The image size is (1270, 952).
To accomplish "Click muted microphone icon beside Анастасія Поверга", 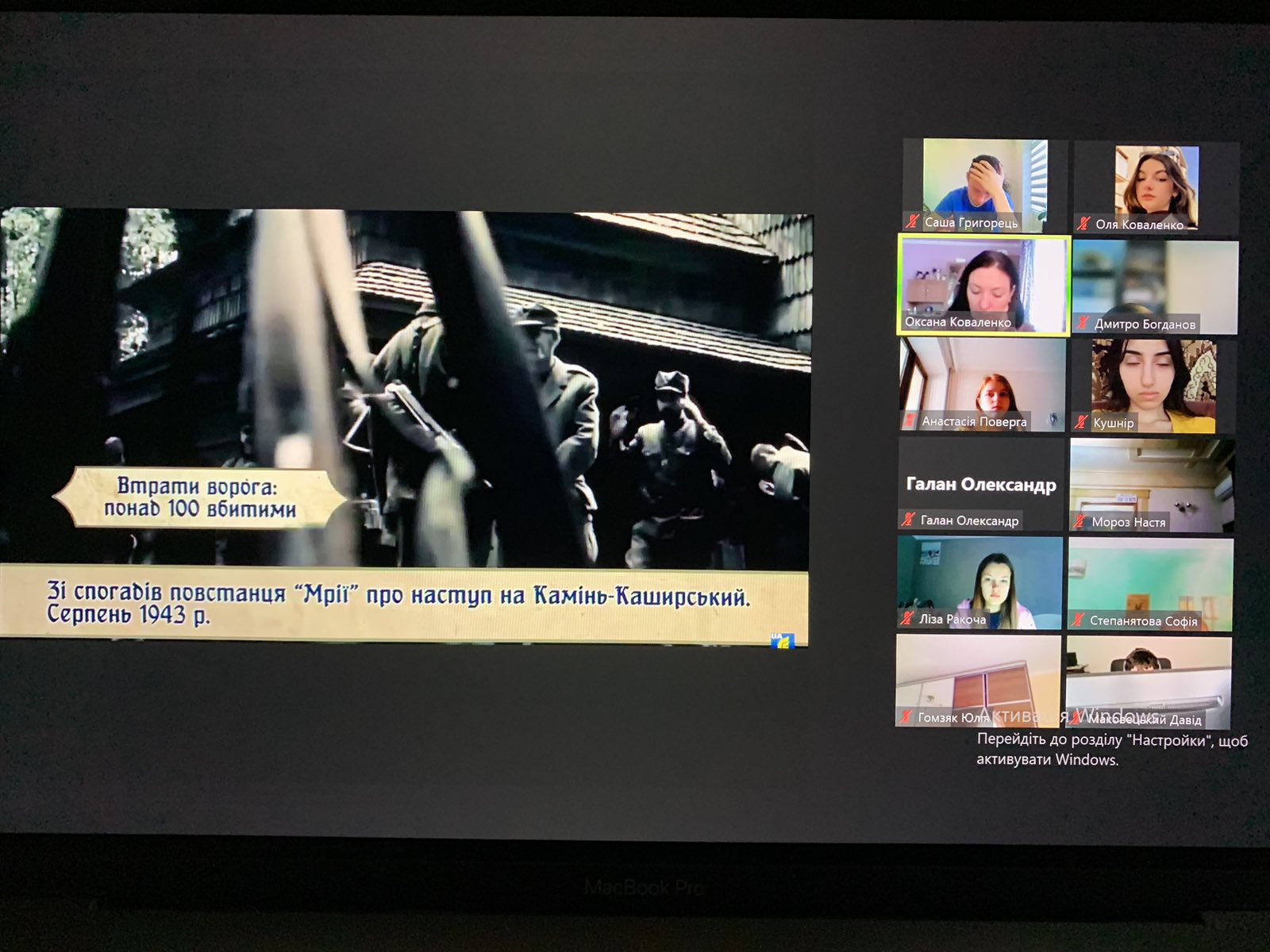I will [910, 421].
